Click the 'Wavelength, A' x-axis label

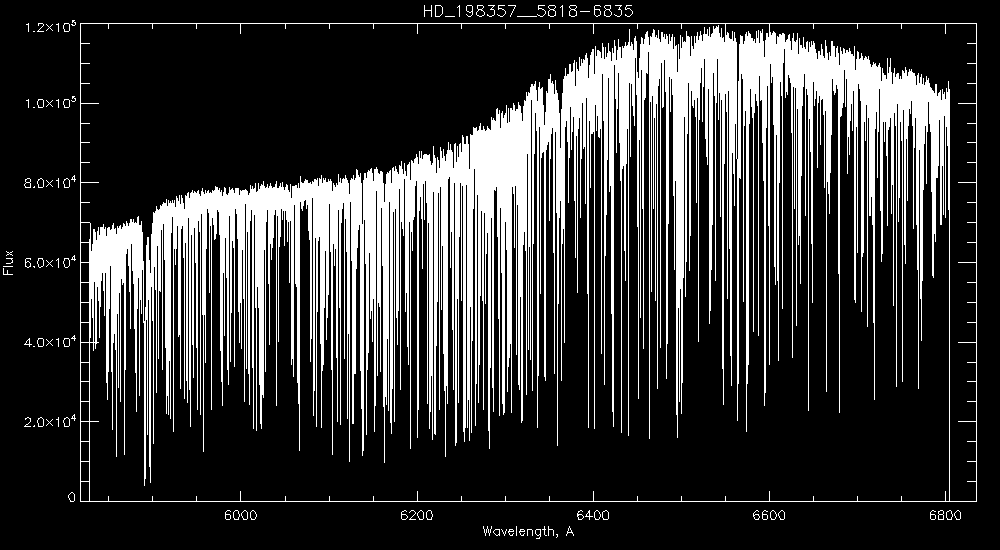click(x=528, y=531)
